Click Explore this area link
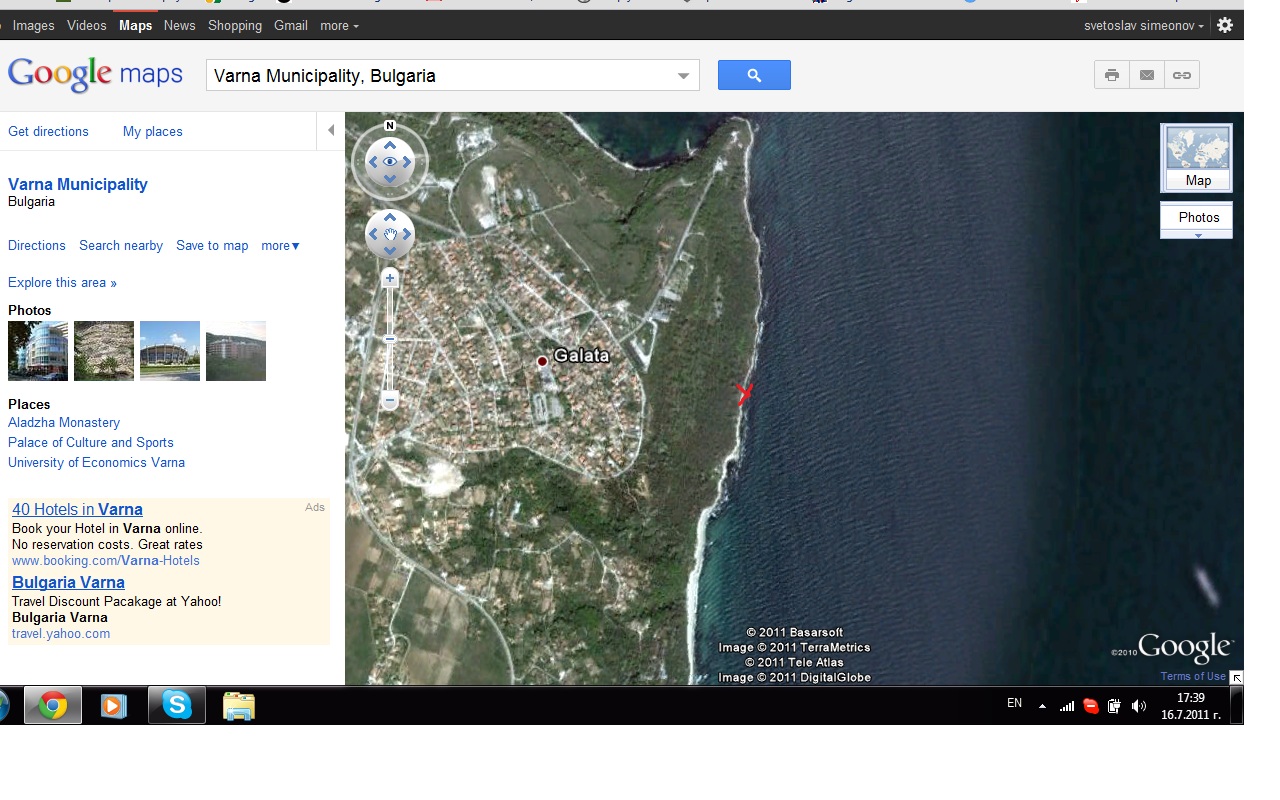This screenshot has height=800, width=1280. pyautogui.click(x=62, y=283)
